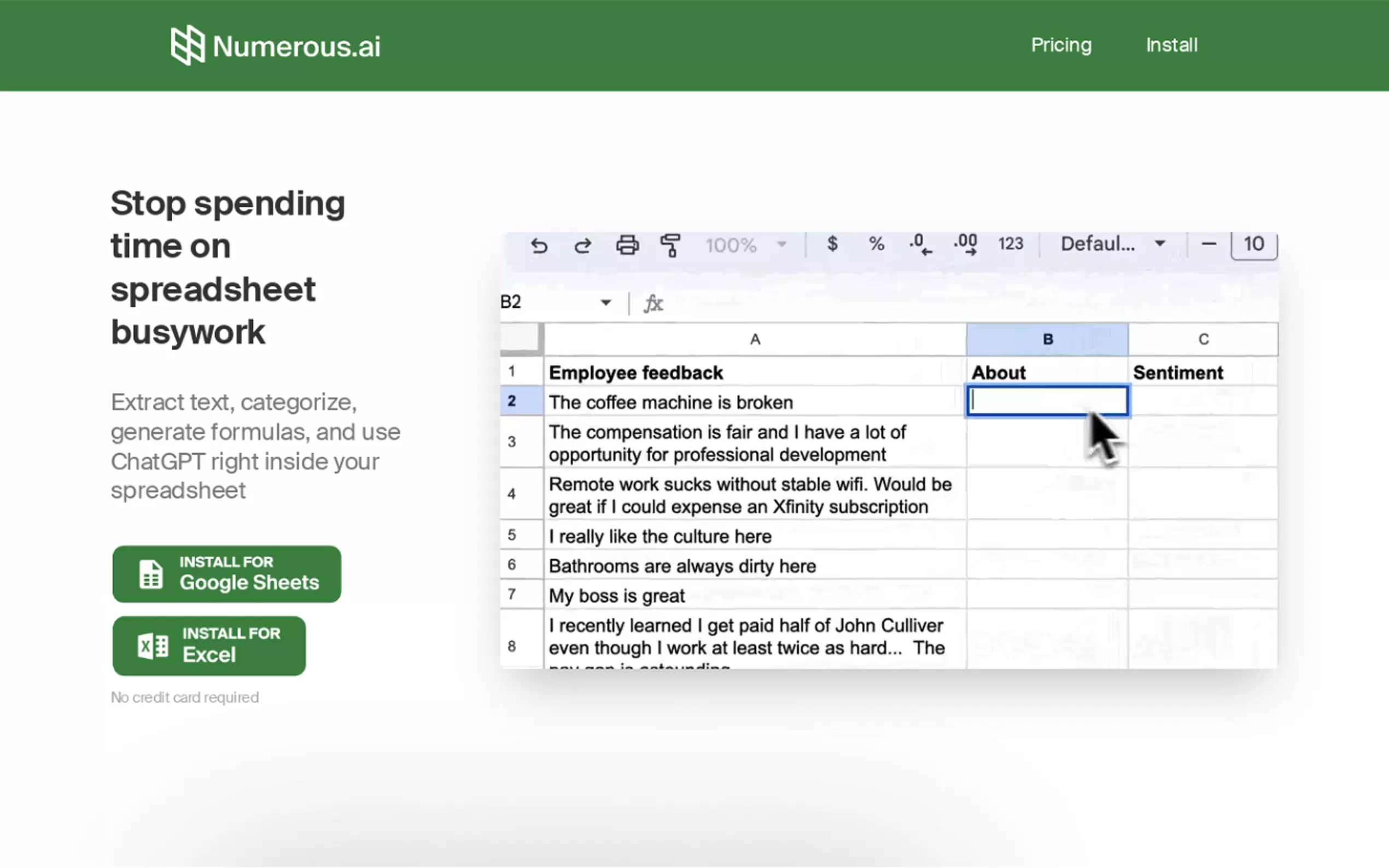1389x868 pixels.
Task: Decrease font size with minus button
Action: point(1209,244)
